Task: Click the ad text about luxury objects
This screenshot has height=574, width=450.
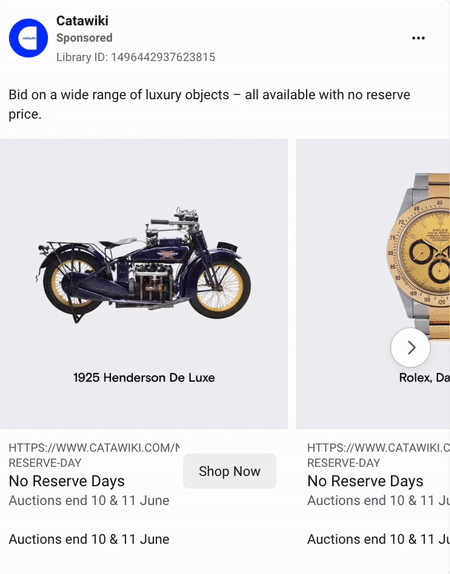Action: click(x=209, y=104)
